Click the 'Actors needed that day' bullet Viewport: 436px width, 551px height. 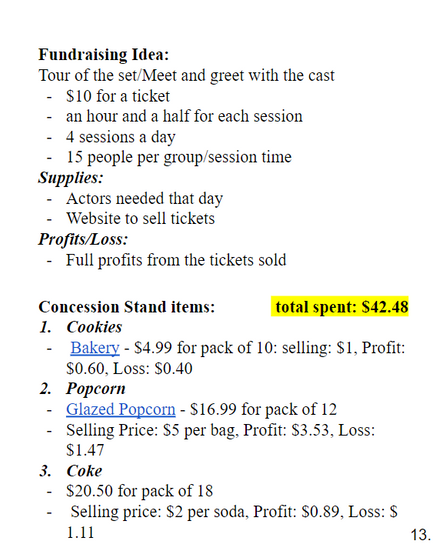[x=144, y=199]
